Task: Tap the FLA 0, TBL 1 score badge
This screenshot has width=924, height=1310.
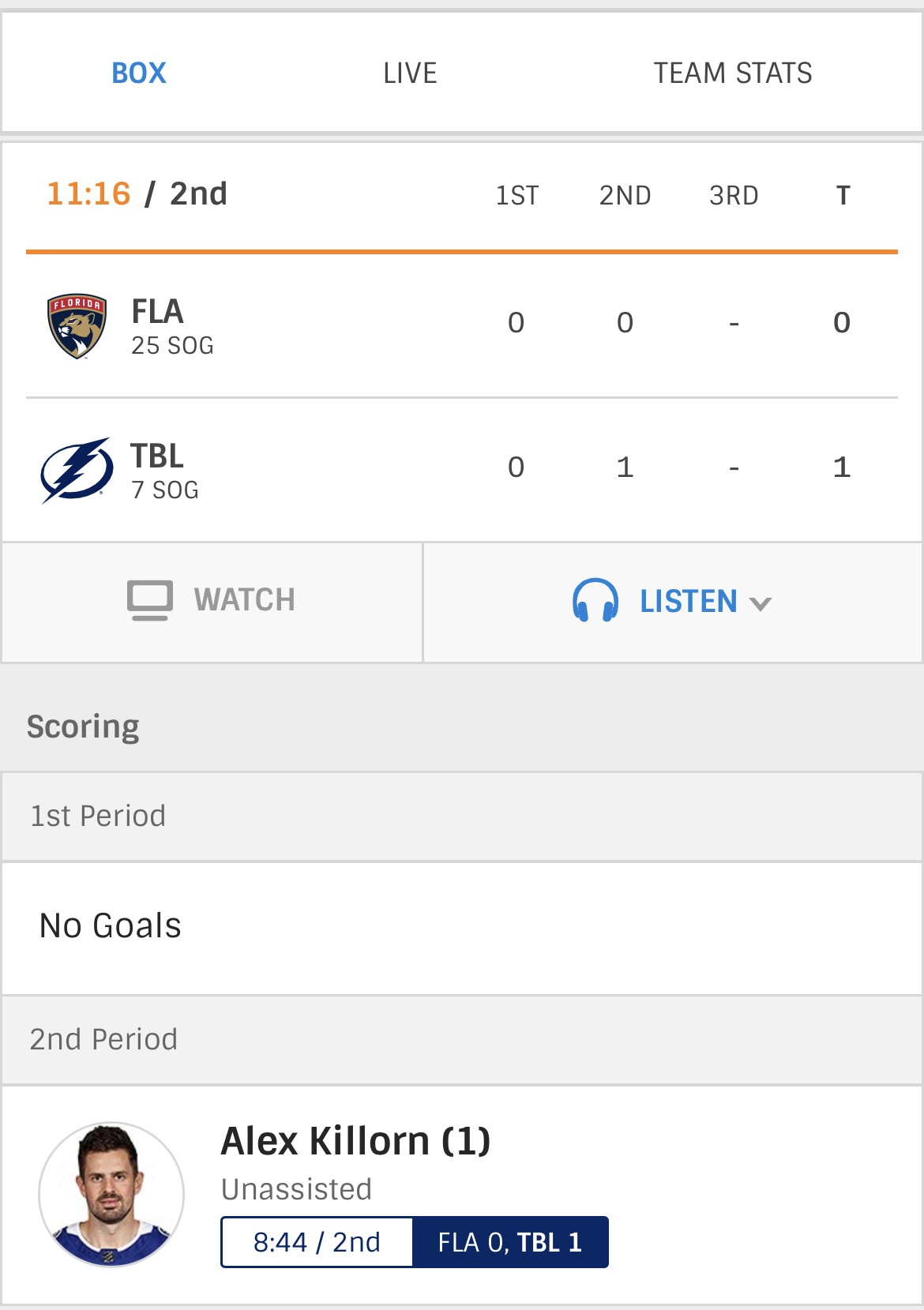Action: click(x=510, y=1242)
